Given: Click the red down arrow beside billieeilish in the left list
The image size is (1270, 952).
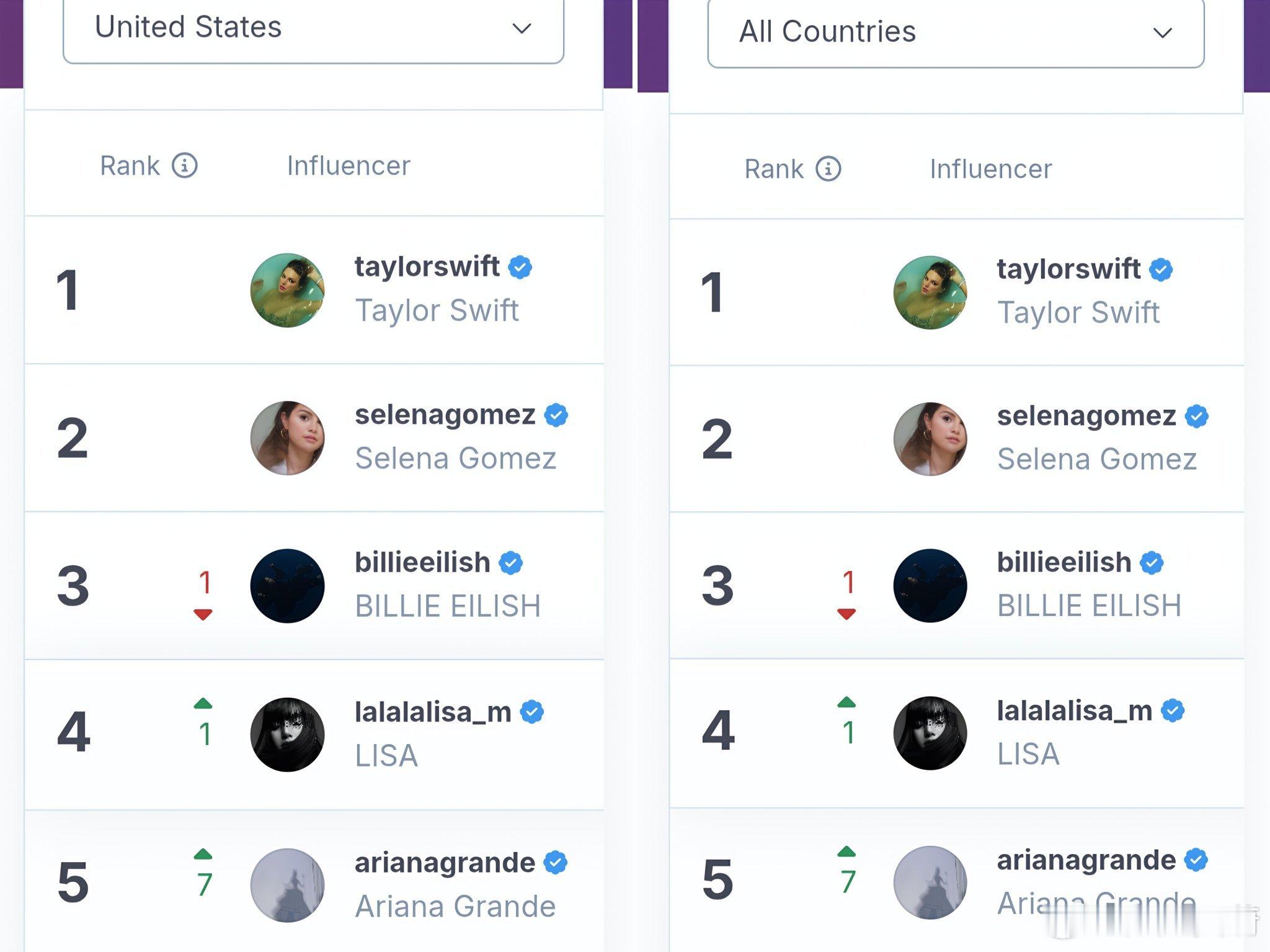Looking at the screenshot, I should pos(203,614).
